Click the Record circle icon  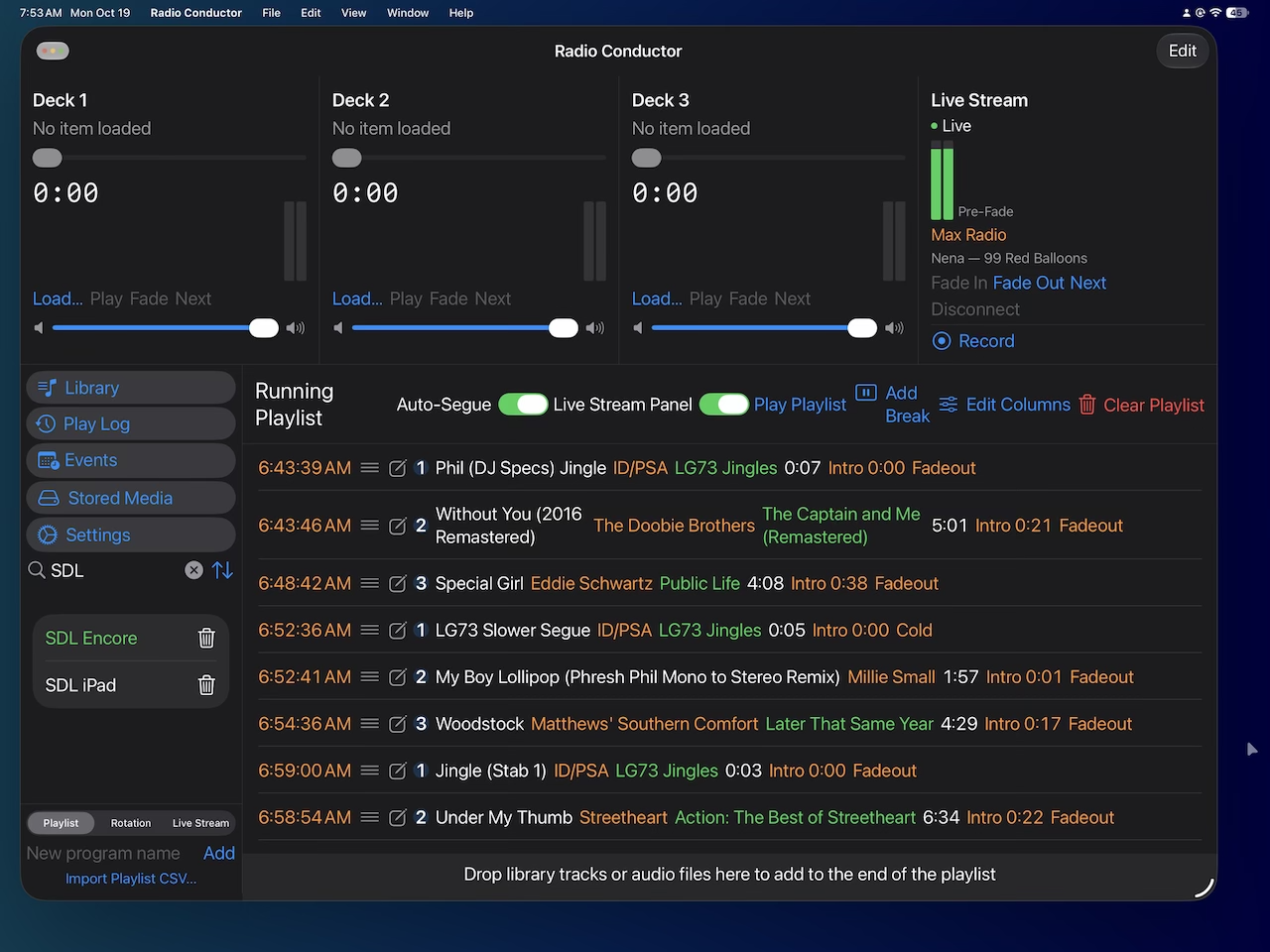tap(942, 341)
